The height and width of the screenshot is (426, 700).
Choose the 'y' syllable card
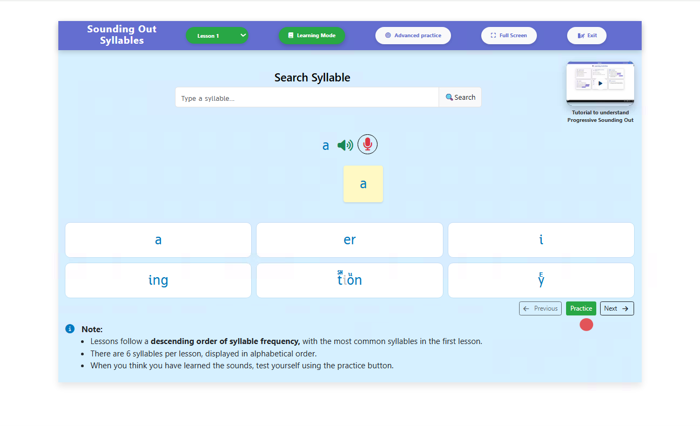(x=541, y=280)
